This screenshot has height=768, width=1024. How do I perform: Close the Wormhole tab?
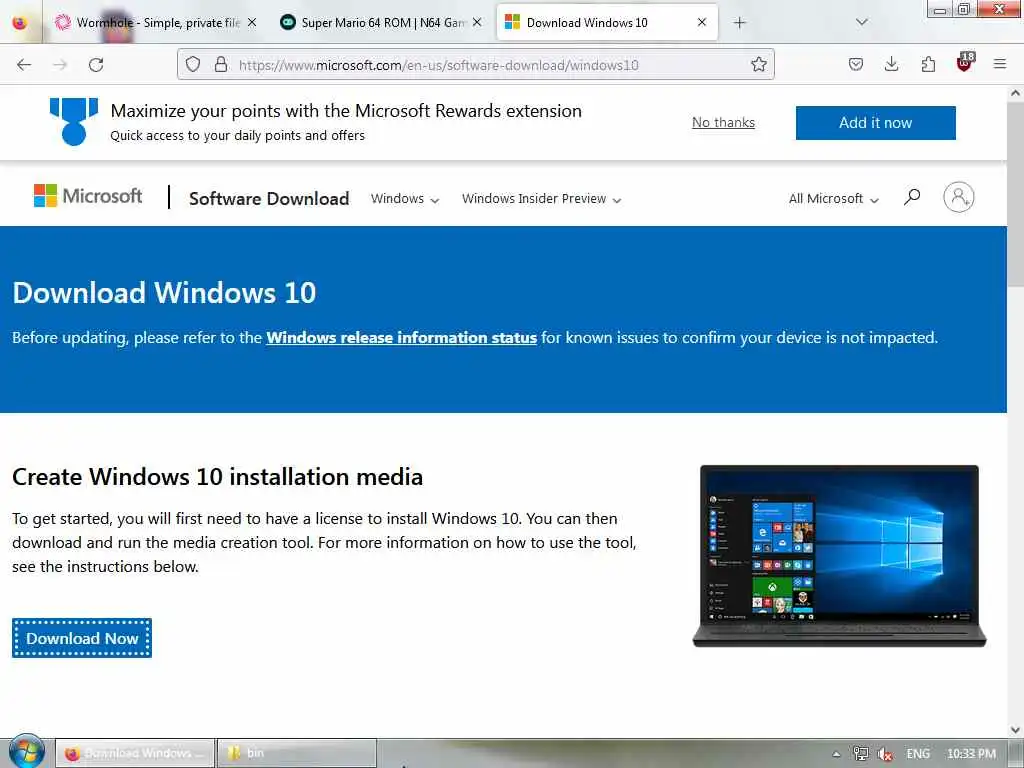point(252,22)
